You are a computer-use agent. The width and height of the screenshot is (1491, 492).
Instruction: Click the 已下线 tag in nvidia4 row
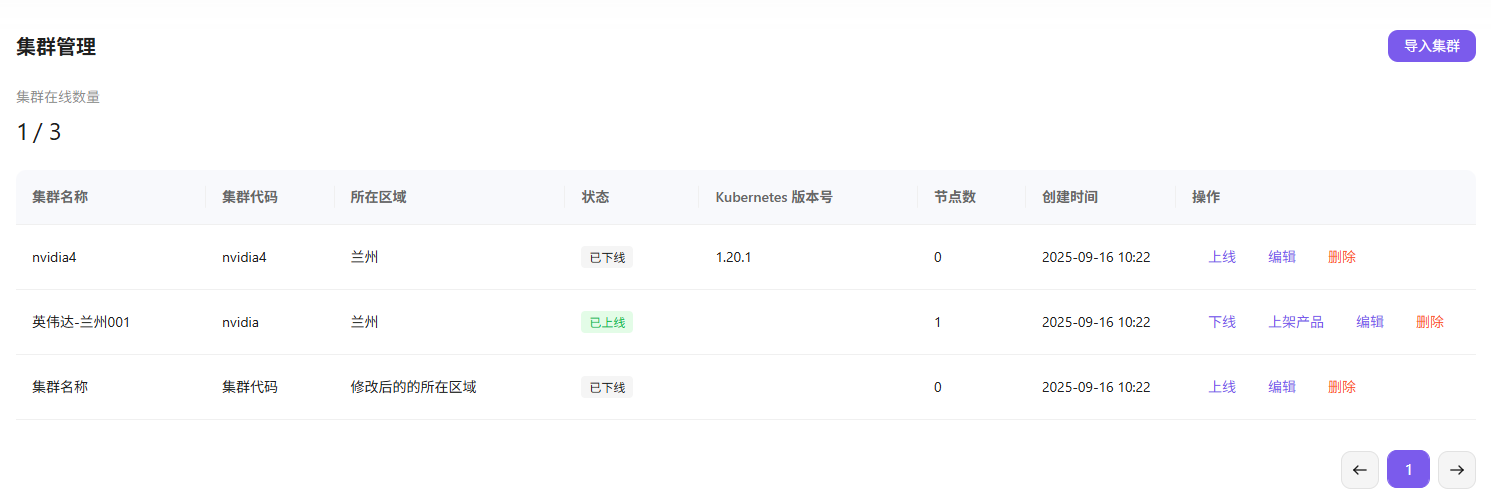point(607,257)
